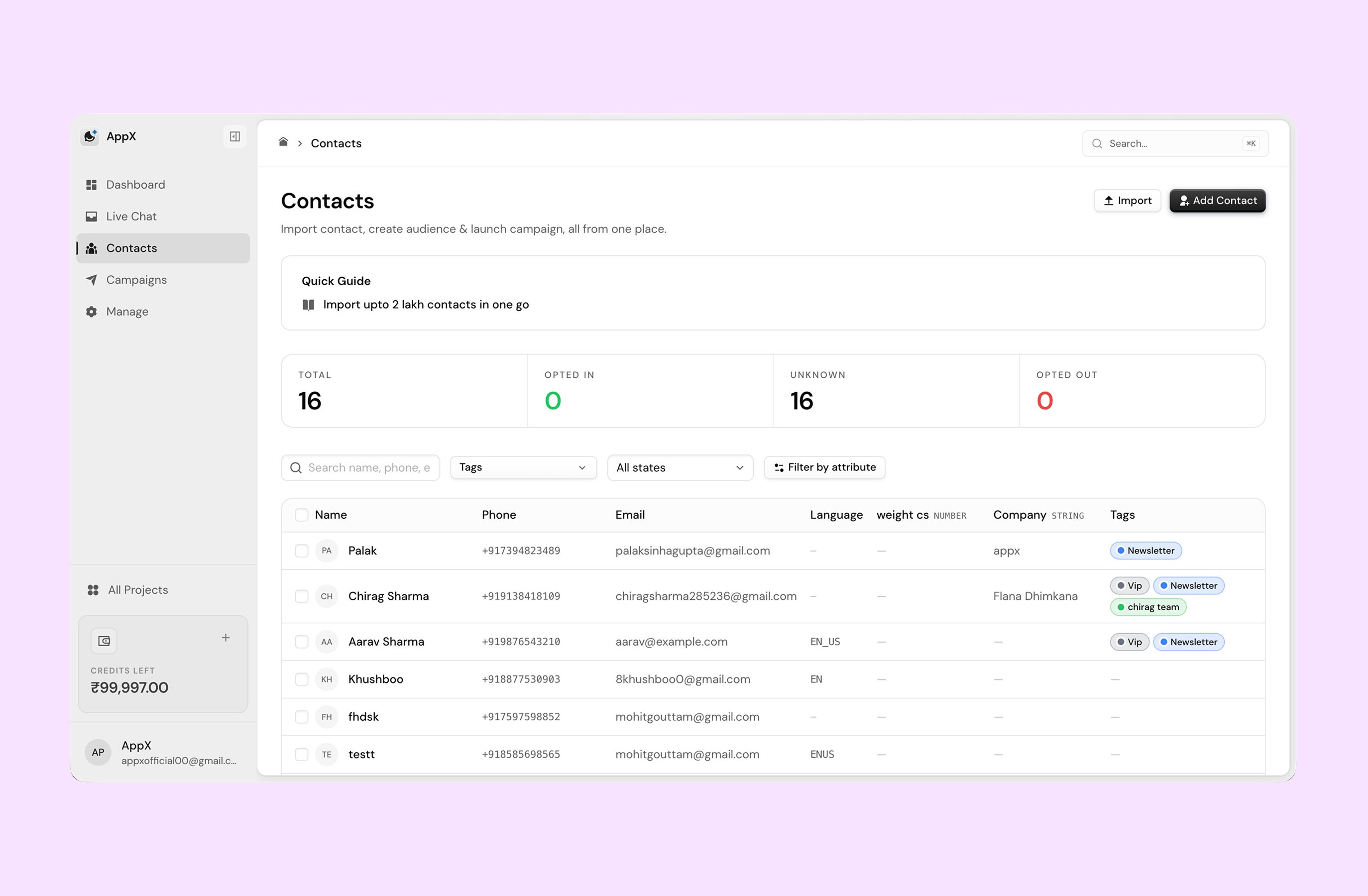Click the Add Contact button

pyautogui.click(x=1217, y=201)
